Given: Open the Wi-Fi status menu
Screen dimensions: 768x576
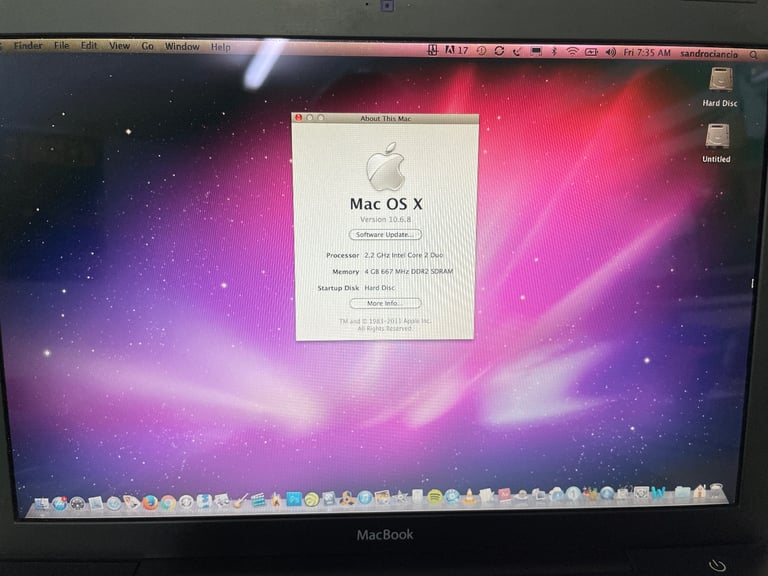Looking at the screenshot, I should click(x=572, y=51).
